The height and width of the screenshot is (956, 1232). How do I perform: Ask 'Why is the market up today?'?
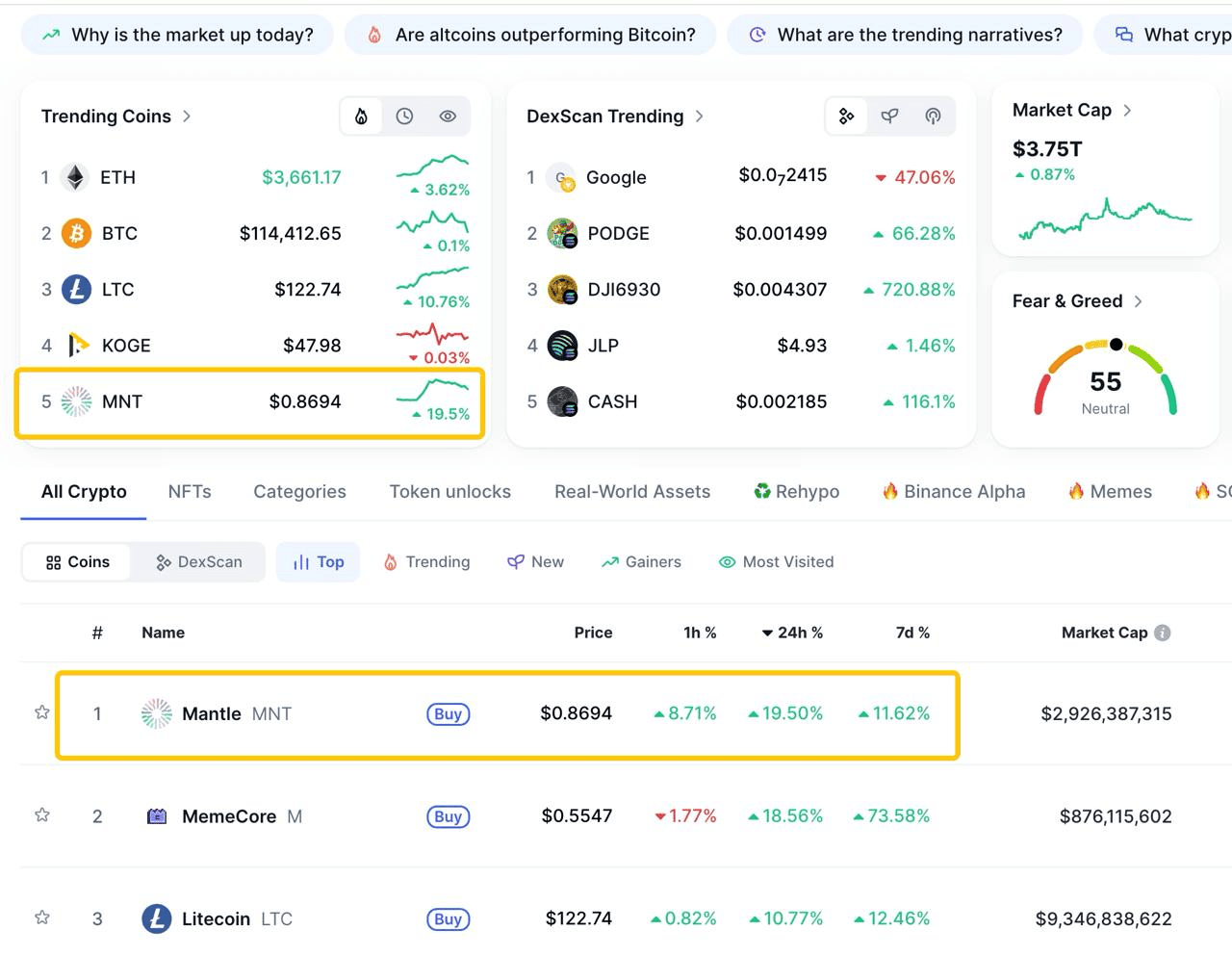[177, 35]
